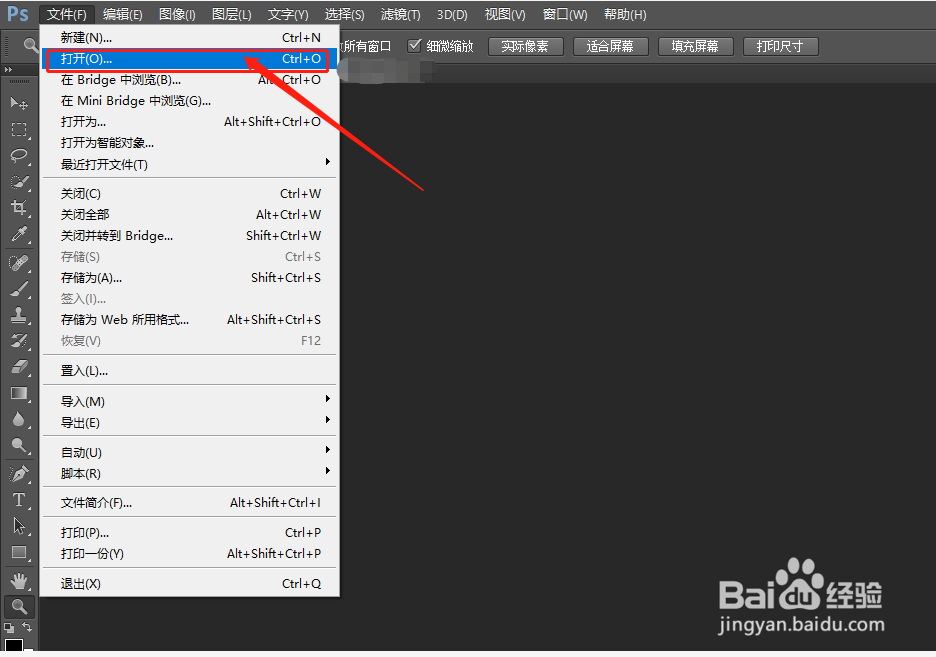
Task: Click the 填充屏幕 button
Action: pos(695,47)
